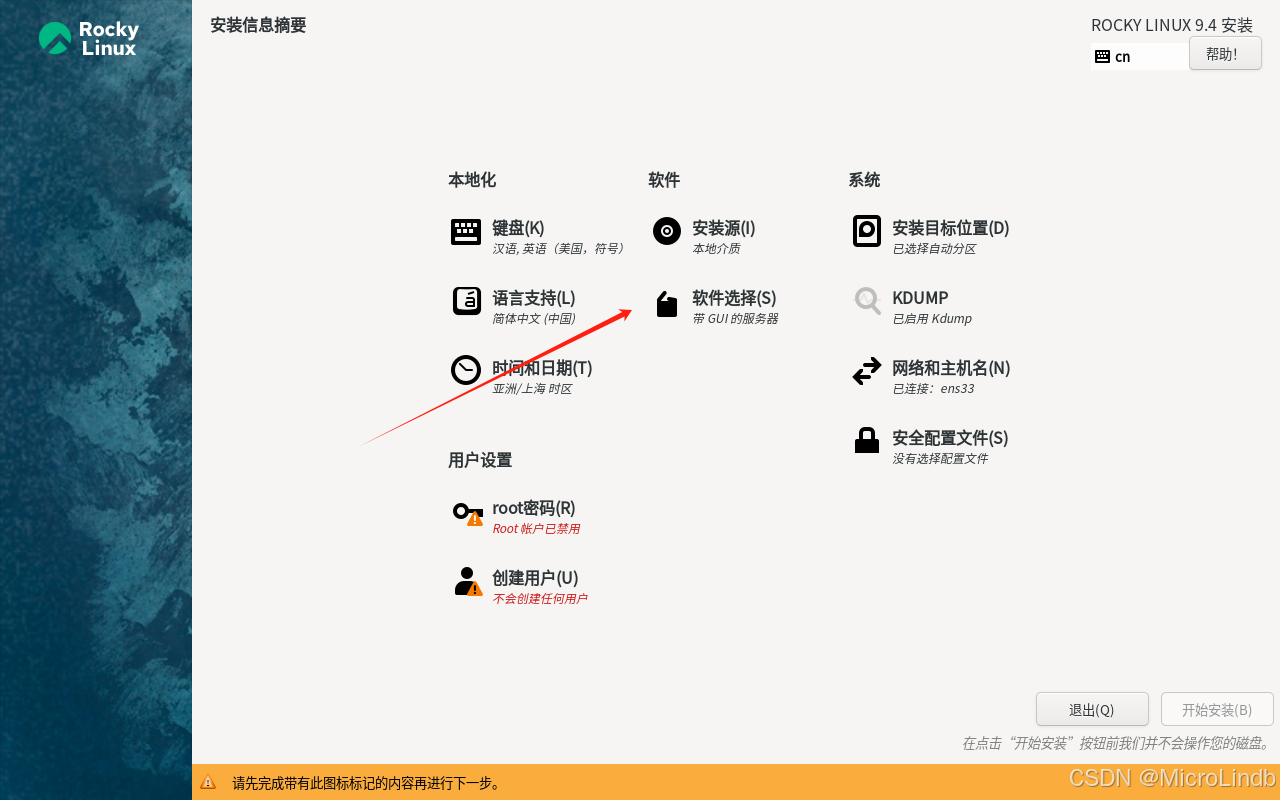The image size is (1280, 800).
Task: Open the installation source disc icon
Action: [x=667, y=231]
